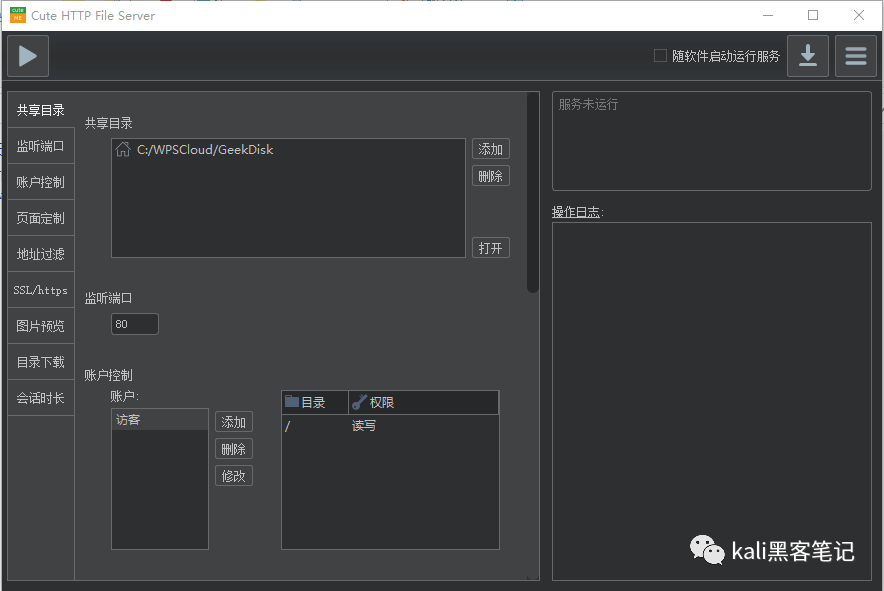Screen dimensions: 884x591
Task: Select the 会话时长 tab
Action: (x=41, y=398)
